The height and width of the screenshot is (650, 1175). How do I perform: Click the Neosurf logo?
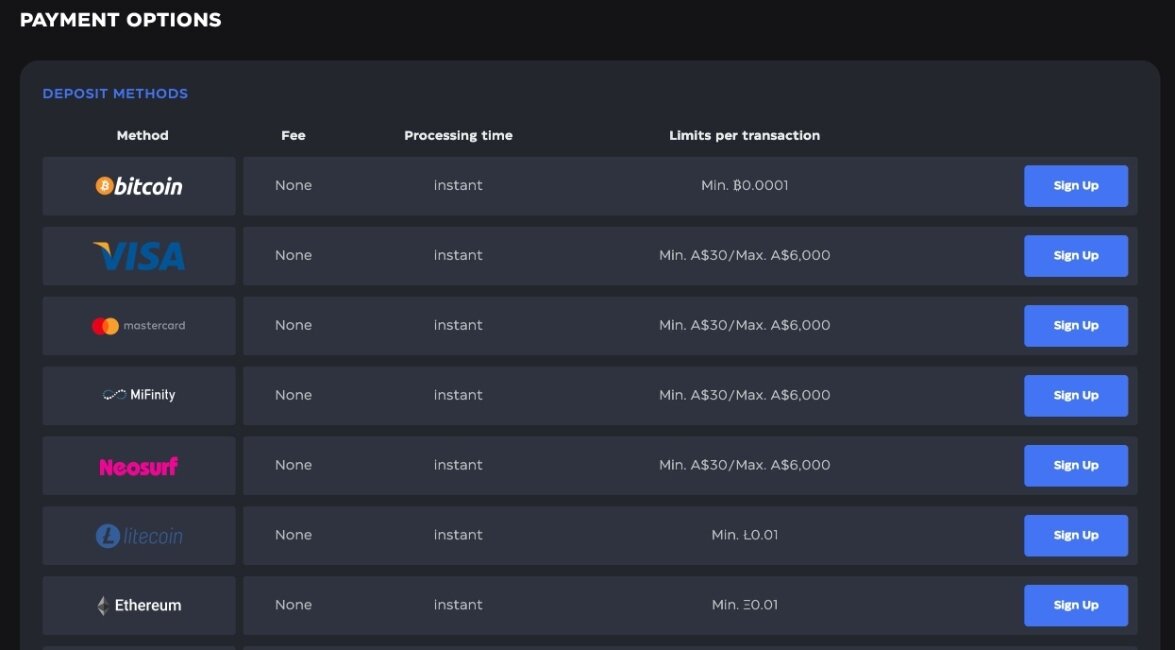pos(139,466)
